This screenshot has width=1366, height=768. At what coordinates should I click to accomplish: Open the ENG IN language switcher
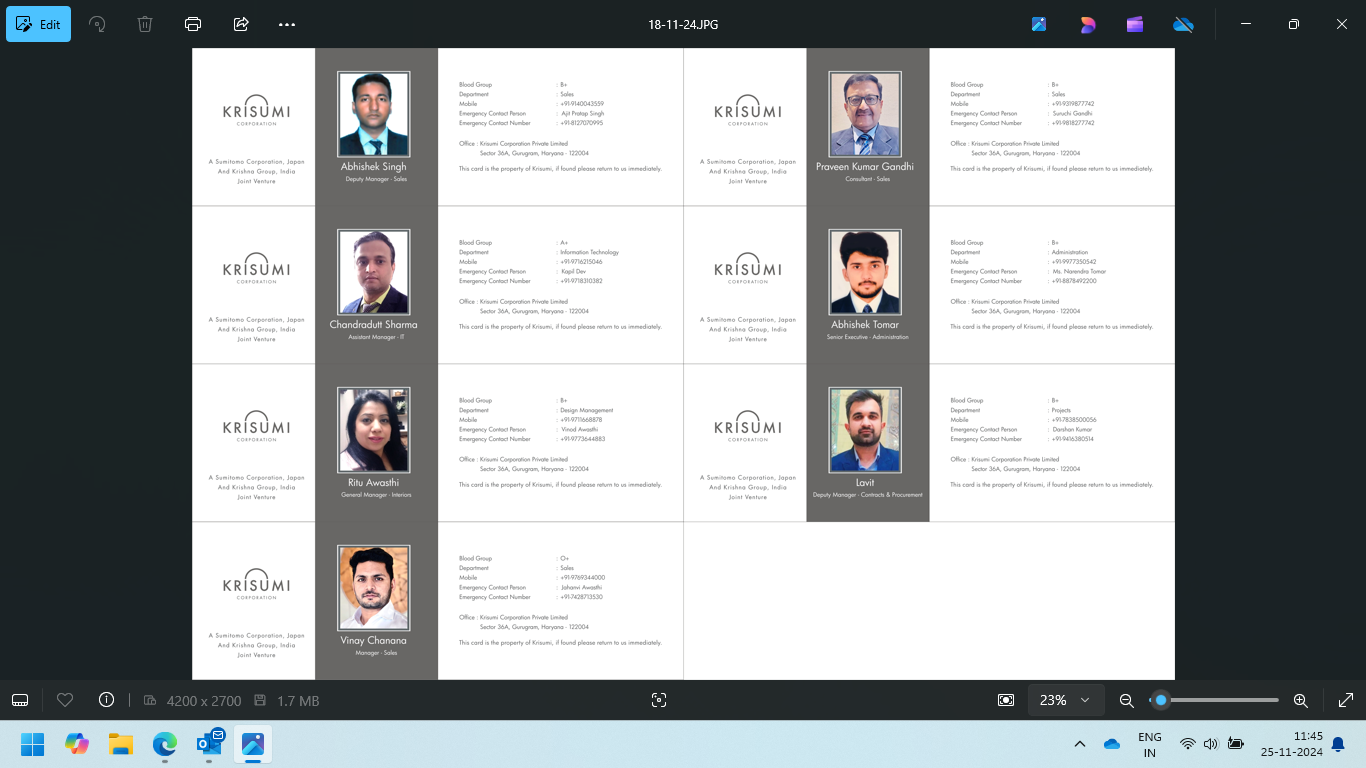(1149, 744)
